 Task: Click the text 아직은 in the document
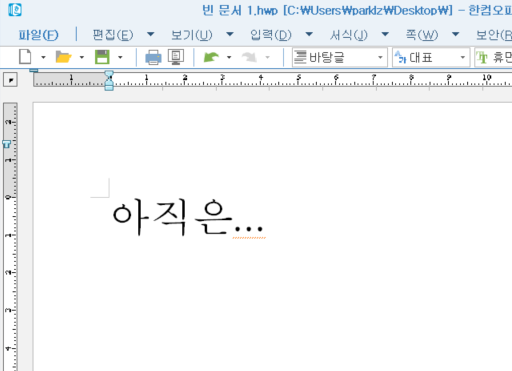(172, 217)
